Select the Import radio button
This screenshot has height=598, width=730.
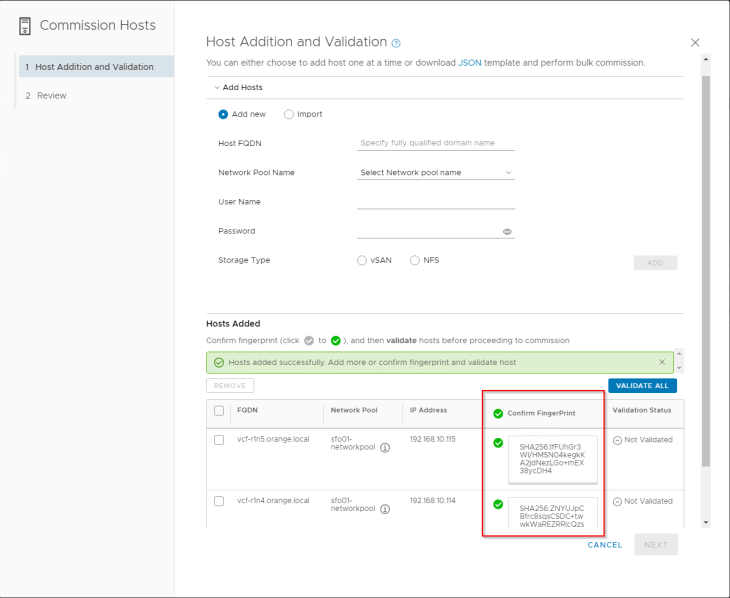pos(289,114)
